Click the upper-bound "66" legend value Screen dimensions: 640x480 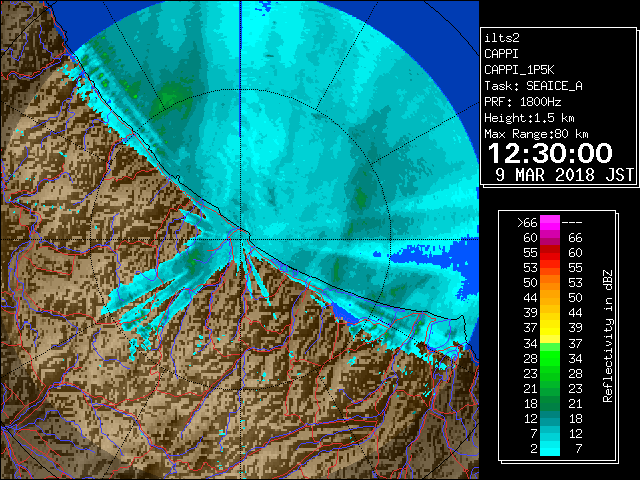(x=575, y=238)
